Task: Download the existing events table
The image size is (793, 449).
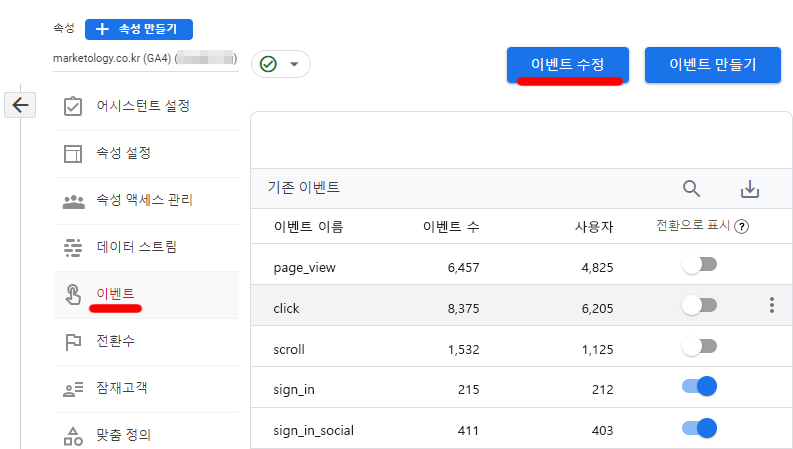Action: (x=750, y=189)
